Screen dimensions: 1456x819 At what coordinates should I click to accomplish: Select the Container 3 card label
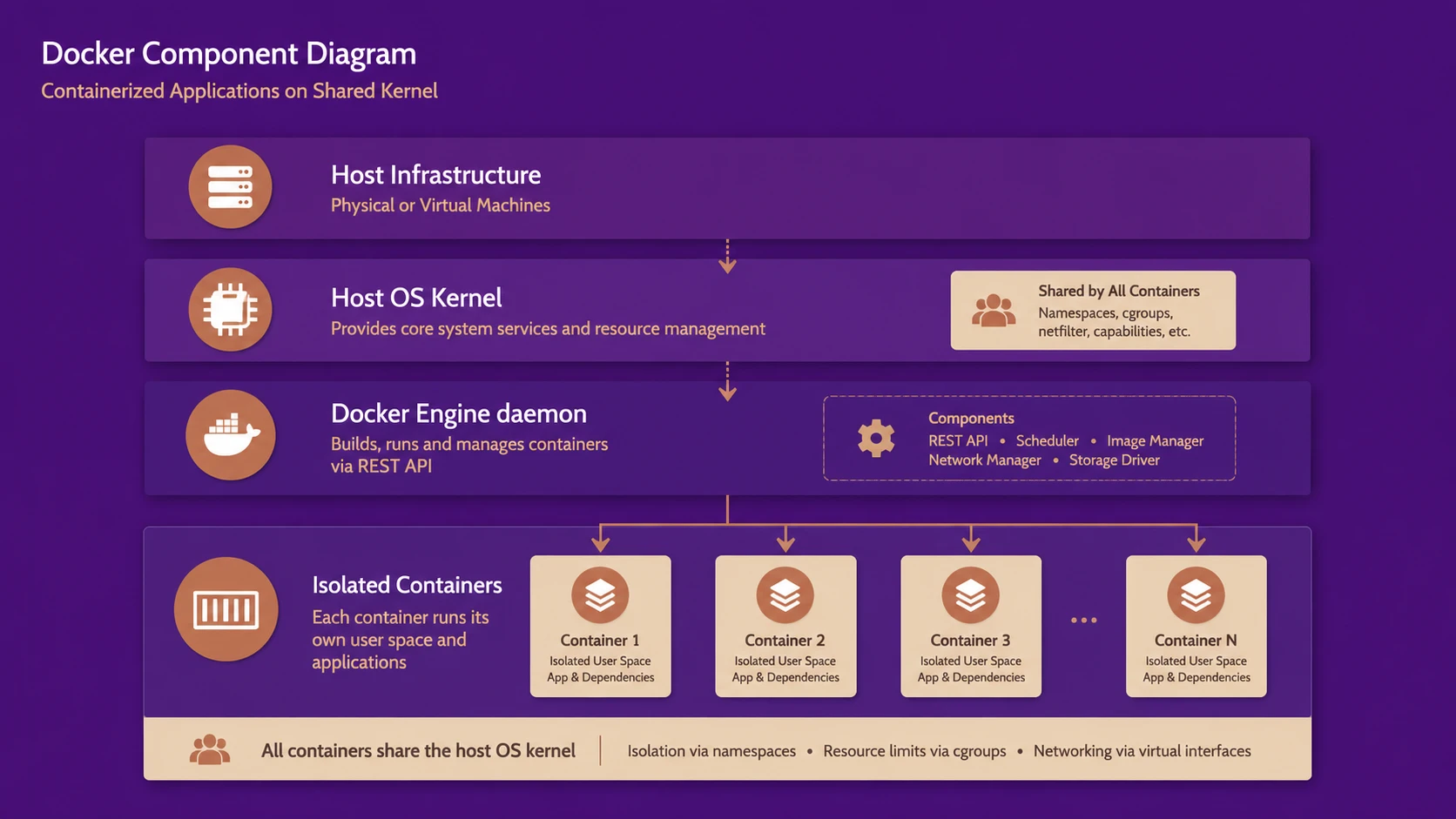pyautogui.click(x=971, y=641)
